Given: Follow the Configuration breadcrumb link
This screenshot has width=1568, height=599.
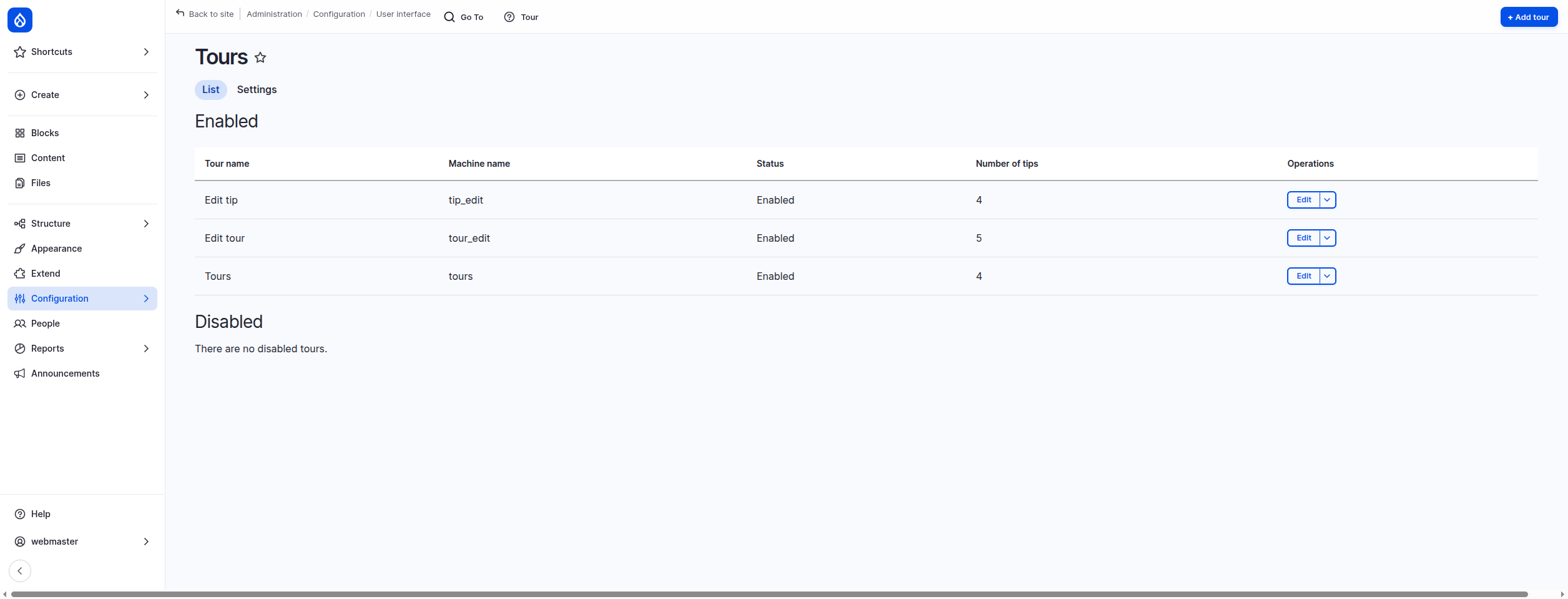Looking at the screenshot, I should click(x=339, y=14).
